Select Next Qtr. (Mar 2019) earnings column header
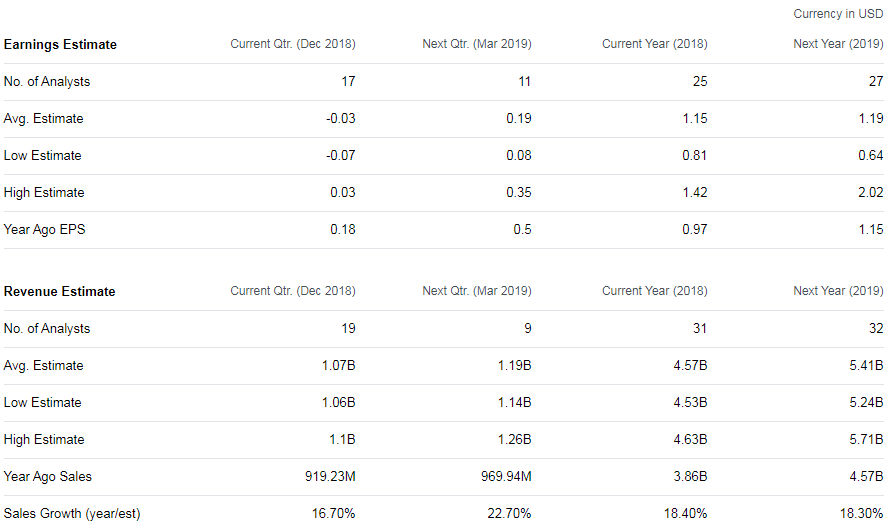Screen dimensions: 893x529 click(x=477, y=44)
